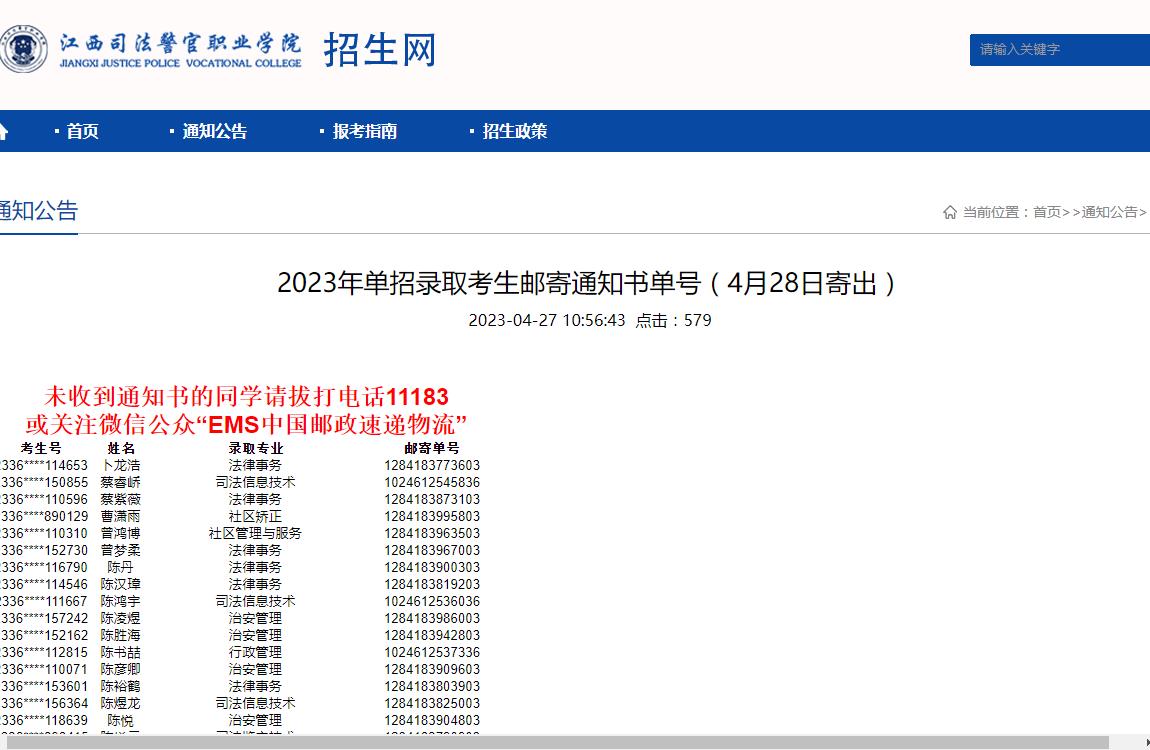
Task: Select tracking number 1284183909603
Action: point(432,669)
